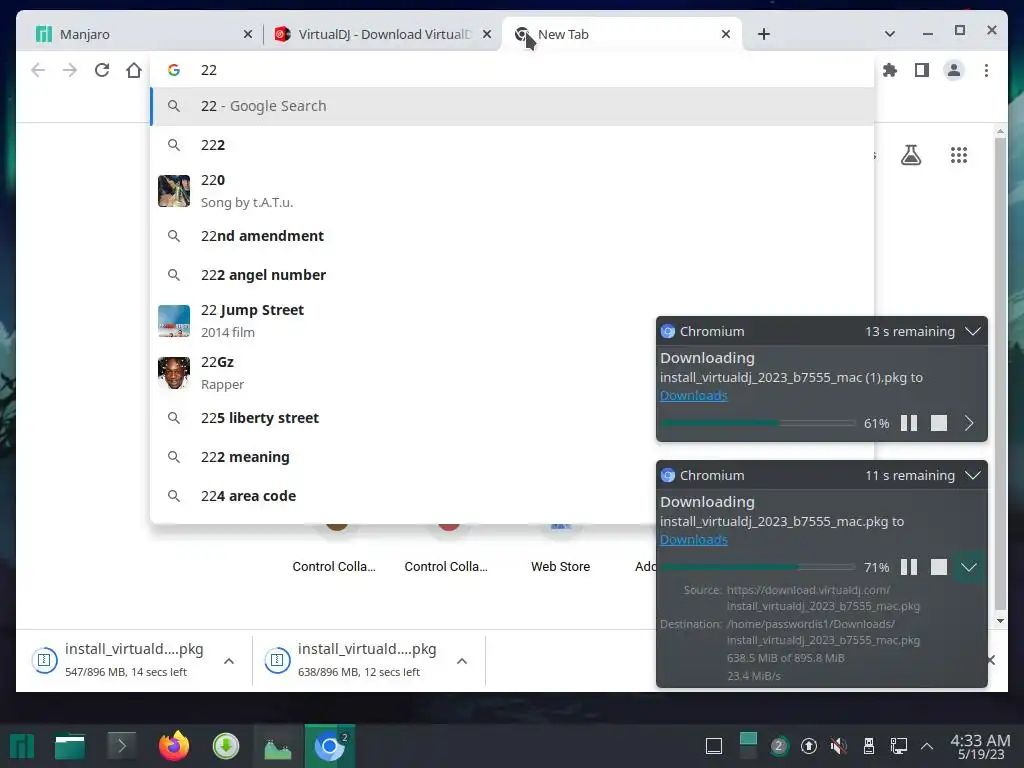Screen dimensions: 1024x768
Task: Pick the '22Gz Rapper' suggestion
Action: [512, 373]
